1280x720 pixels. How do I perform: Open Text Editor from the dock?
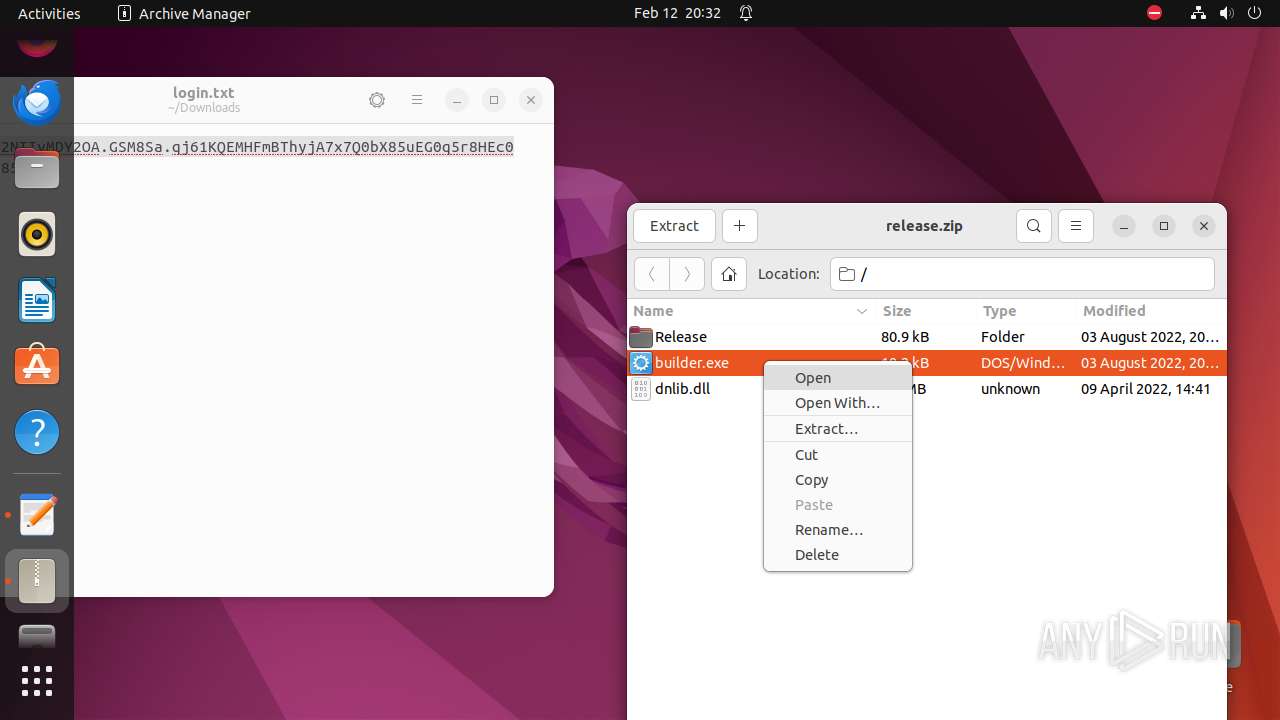tap(37, 515)
